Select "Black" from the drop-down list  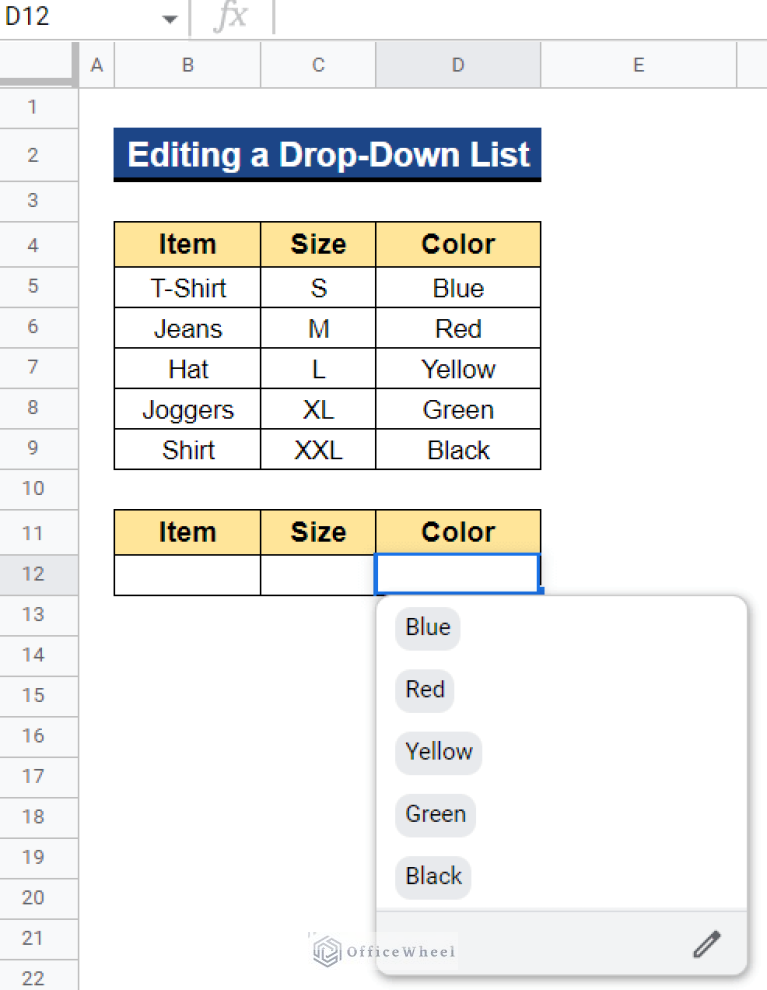click(x=432, y=877)
